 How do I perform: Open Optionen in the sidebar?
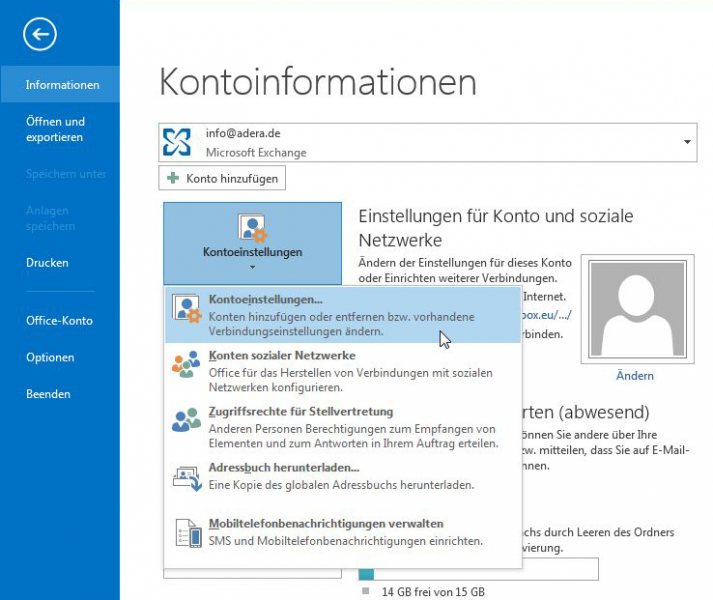pos(50,358)
